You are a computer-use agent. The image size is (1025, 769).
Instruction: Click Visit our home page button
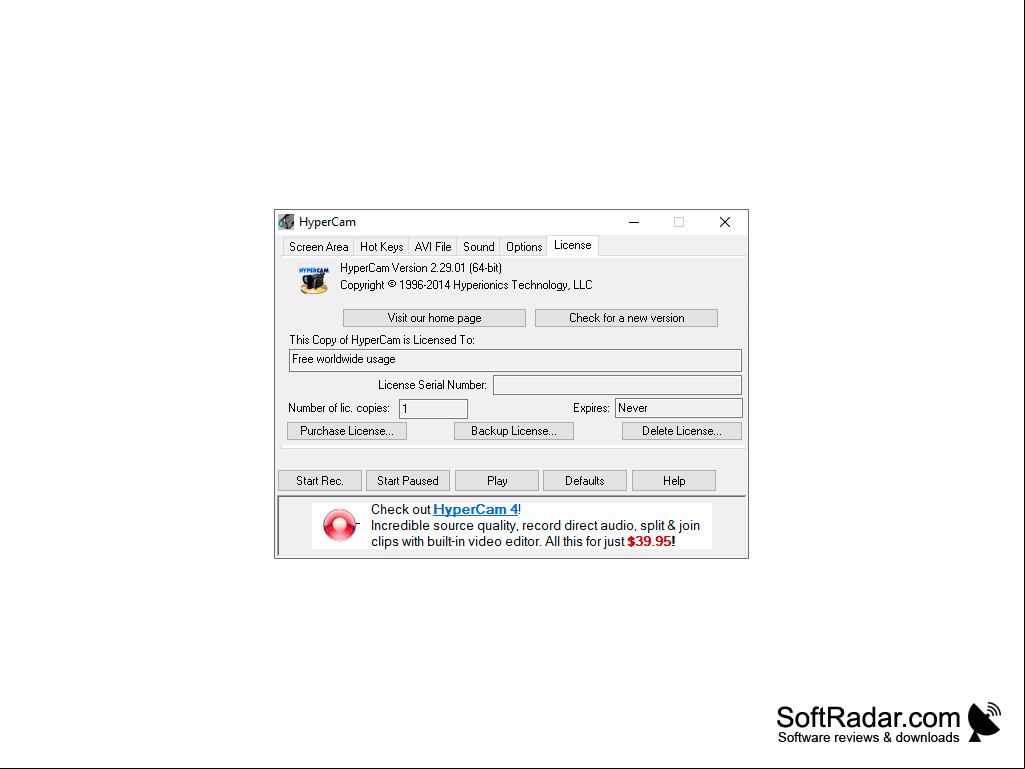[x=434, y=318]
